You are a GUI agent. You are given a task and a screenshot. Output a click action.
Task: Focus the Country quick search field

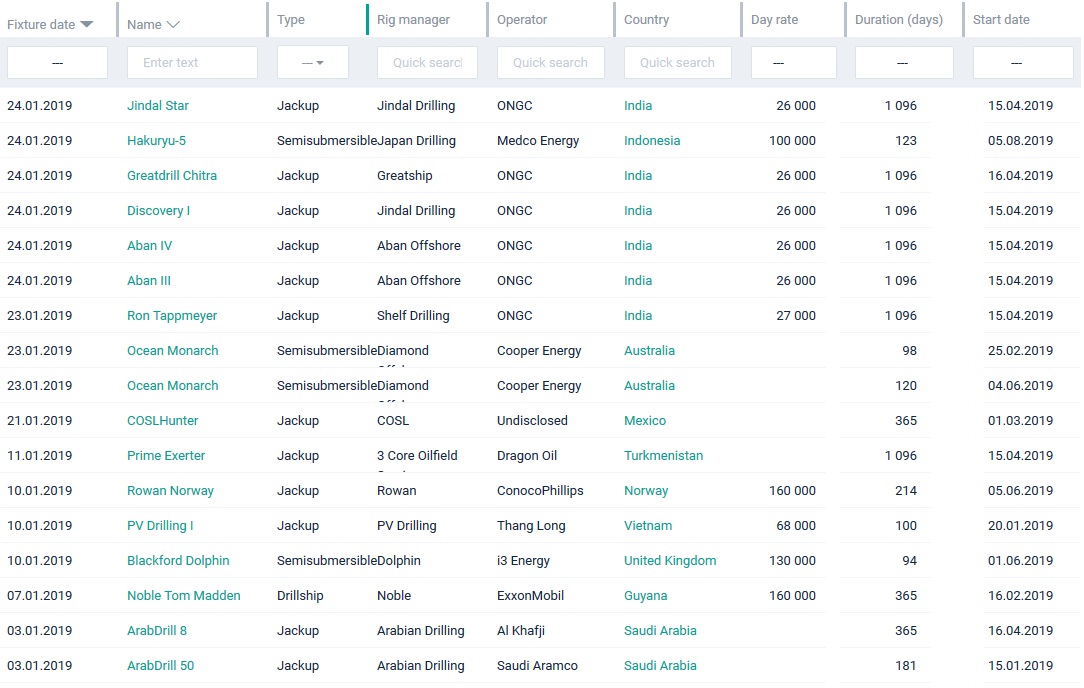tap(678, 63)
